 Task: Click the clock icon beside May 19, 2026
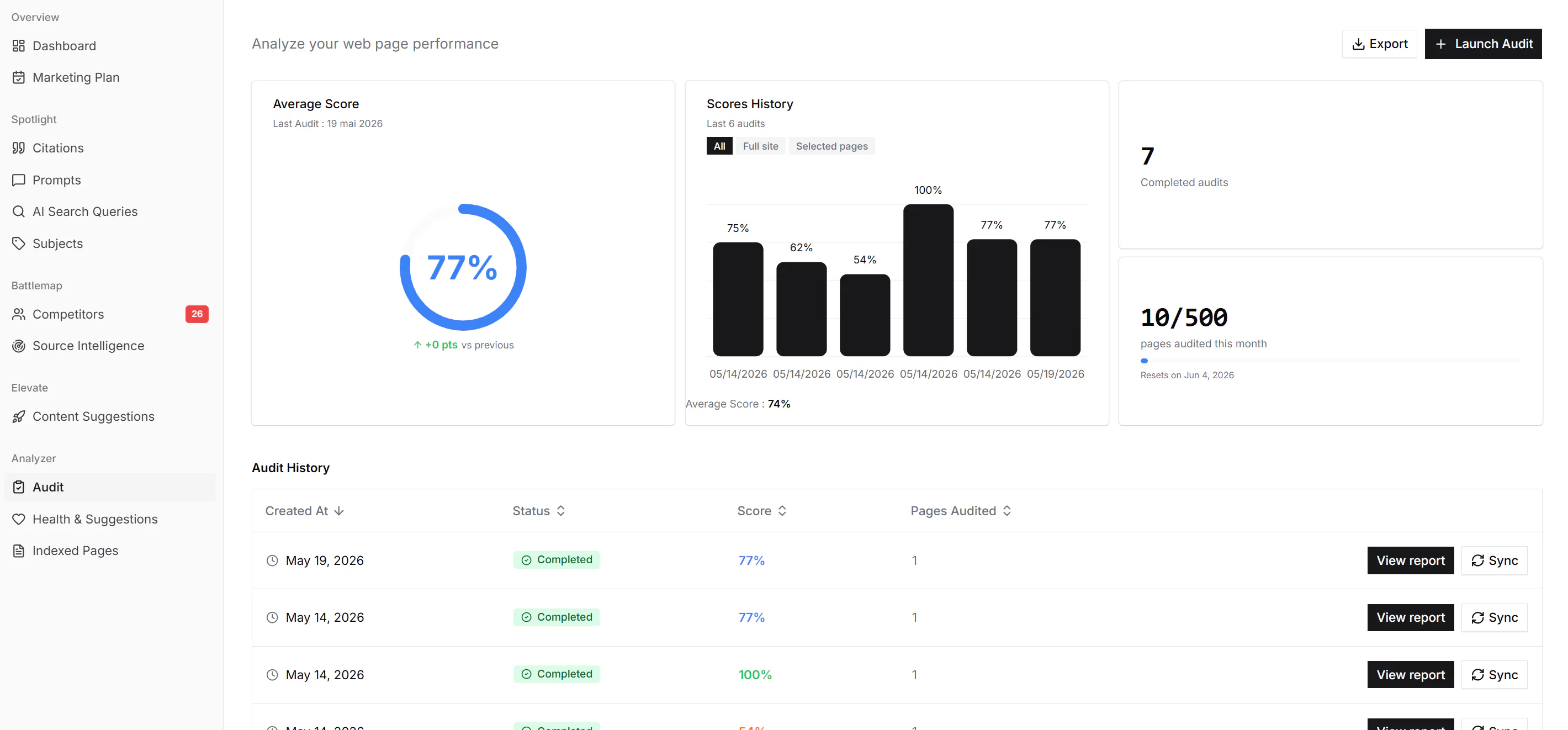click(272, 560)
